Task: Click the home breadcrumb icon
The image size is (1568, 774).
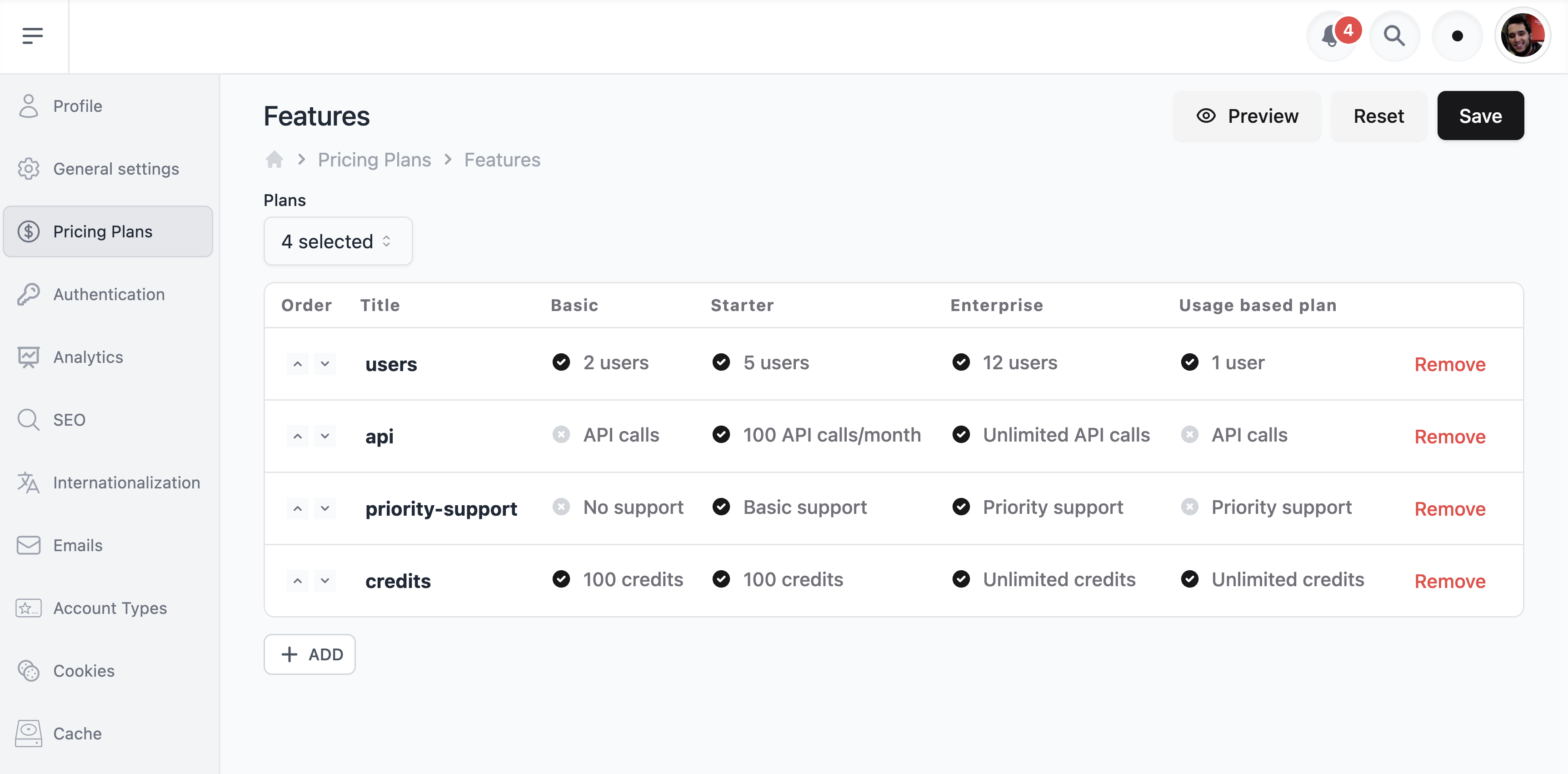Action: (275, 159)
